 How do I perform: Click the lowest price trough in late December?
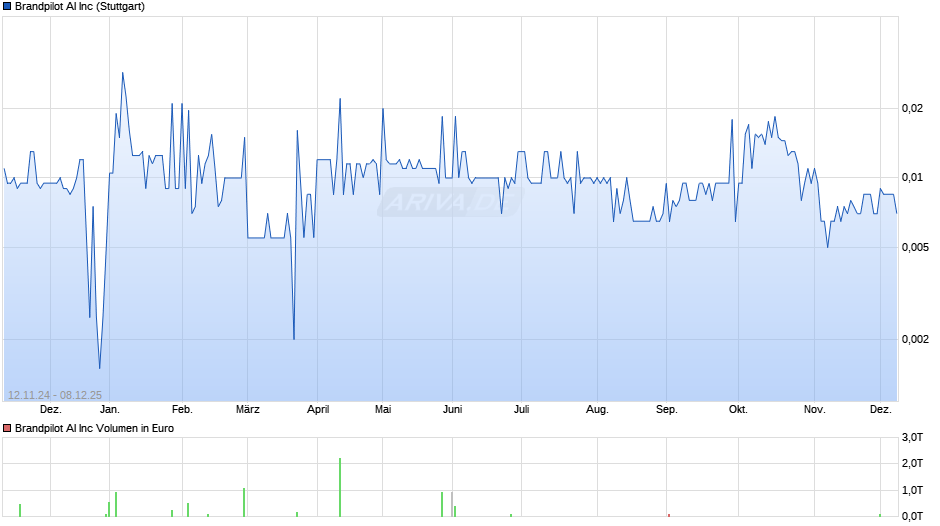pyautogui.click(x=100, y=368)
